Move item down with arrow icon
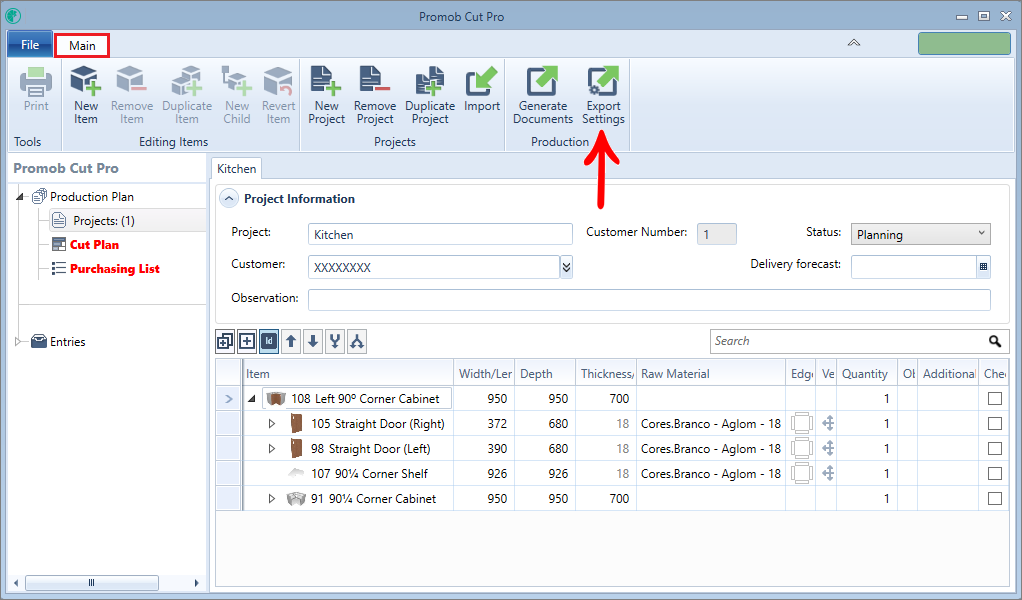 313,341
